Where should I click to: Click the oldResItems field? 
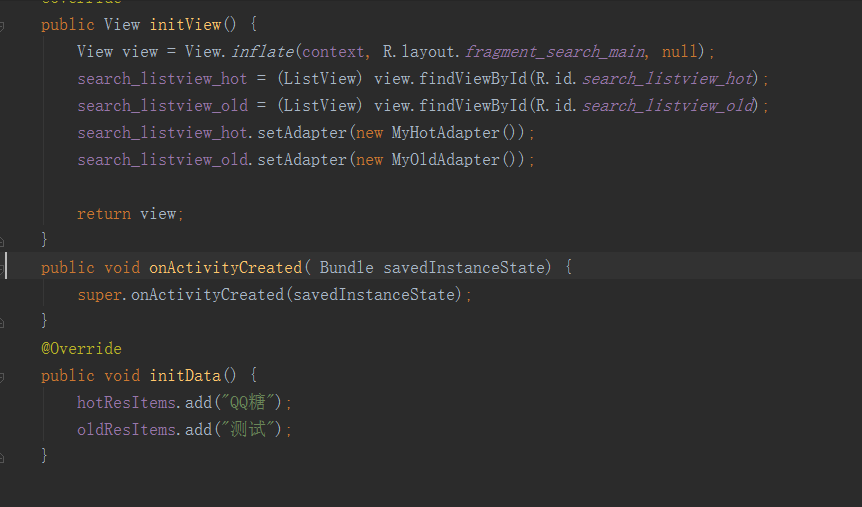click(x=126, y=429)
